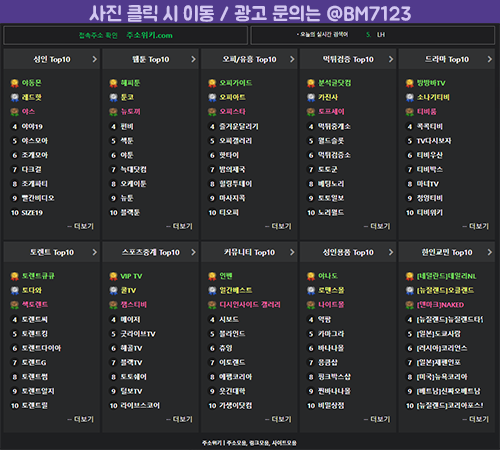500x450 pixels.
Task: Click the rank 4 badge in 드라마 Top10
Action: pos(410,126)
